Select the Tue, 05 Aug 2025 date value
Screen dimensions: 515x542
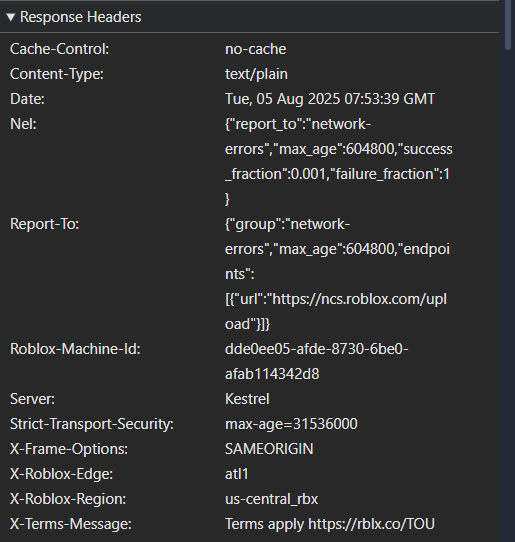(330, 99)
